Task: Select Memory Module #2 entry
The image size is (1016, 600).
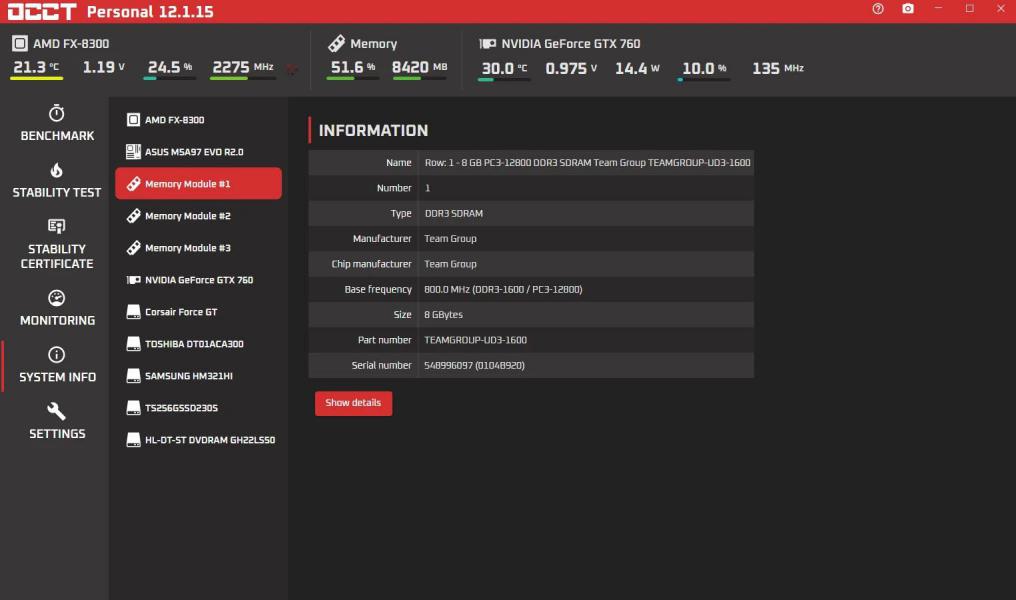Action: (x=198, y=216)
